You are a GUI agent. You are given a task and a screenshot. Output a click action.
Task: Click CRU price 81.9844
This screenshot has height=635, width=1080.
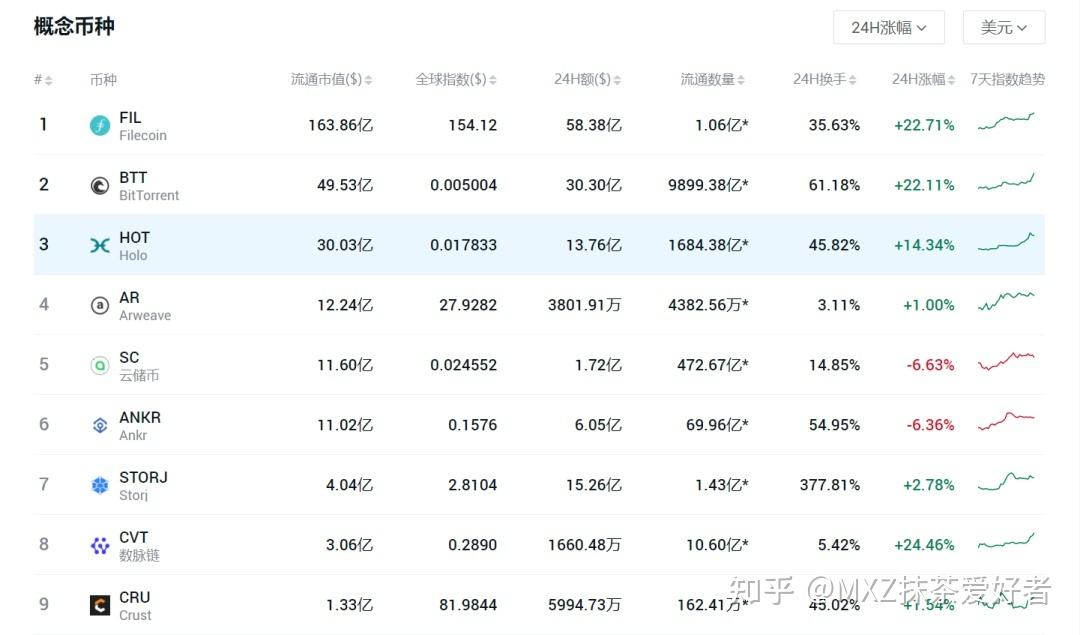tap(468, 605)
